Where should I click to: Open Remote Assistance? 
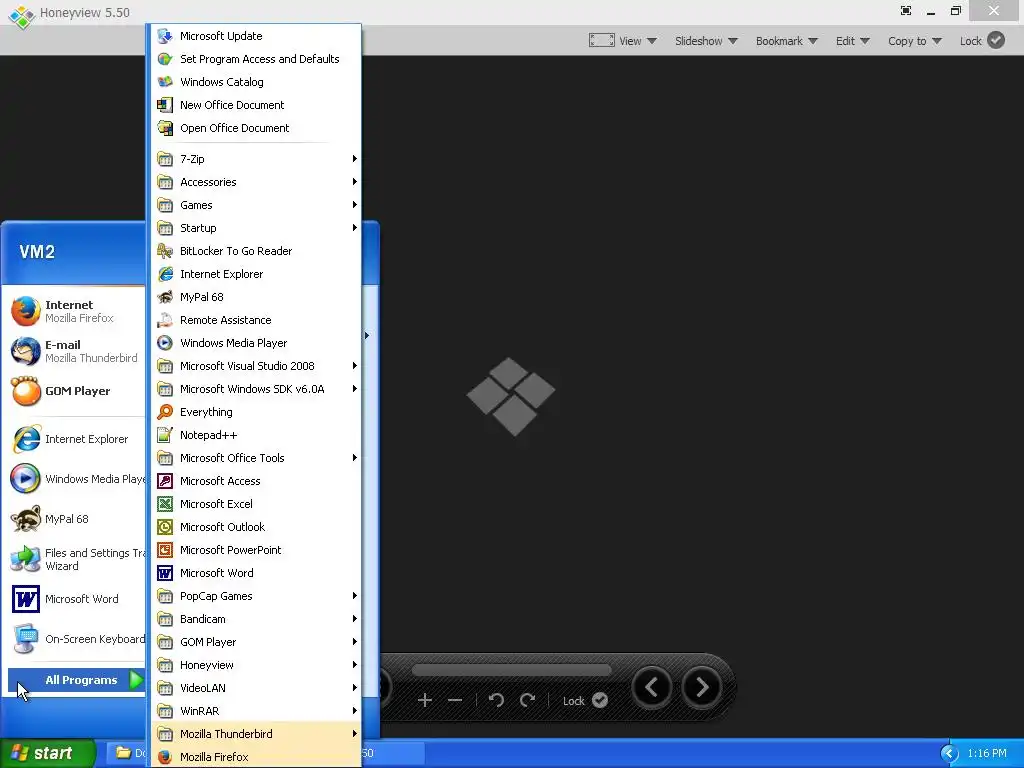click(256, 320)
